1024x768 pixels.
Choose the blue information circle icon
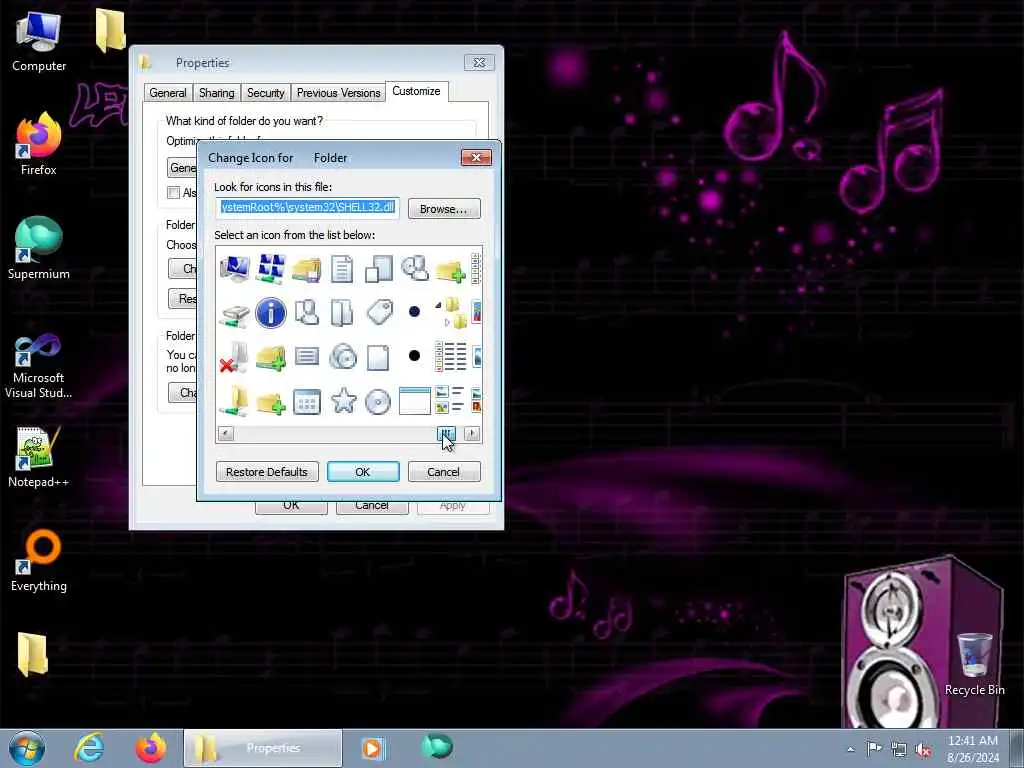click(x=270, y=312)
